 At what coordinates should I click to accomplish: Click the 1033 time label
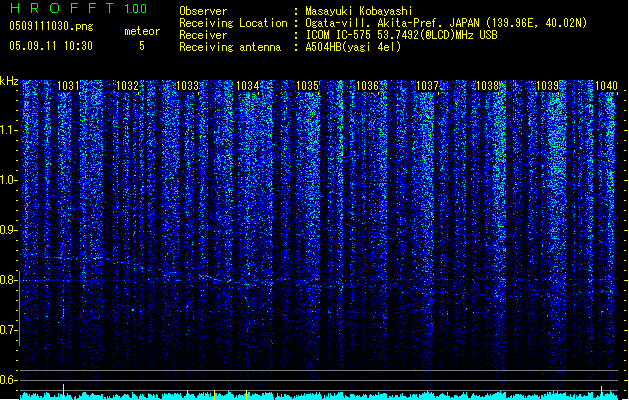[187, 86]
